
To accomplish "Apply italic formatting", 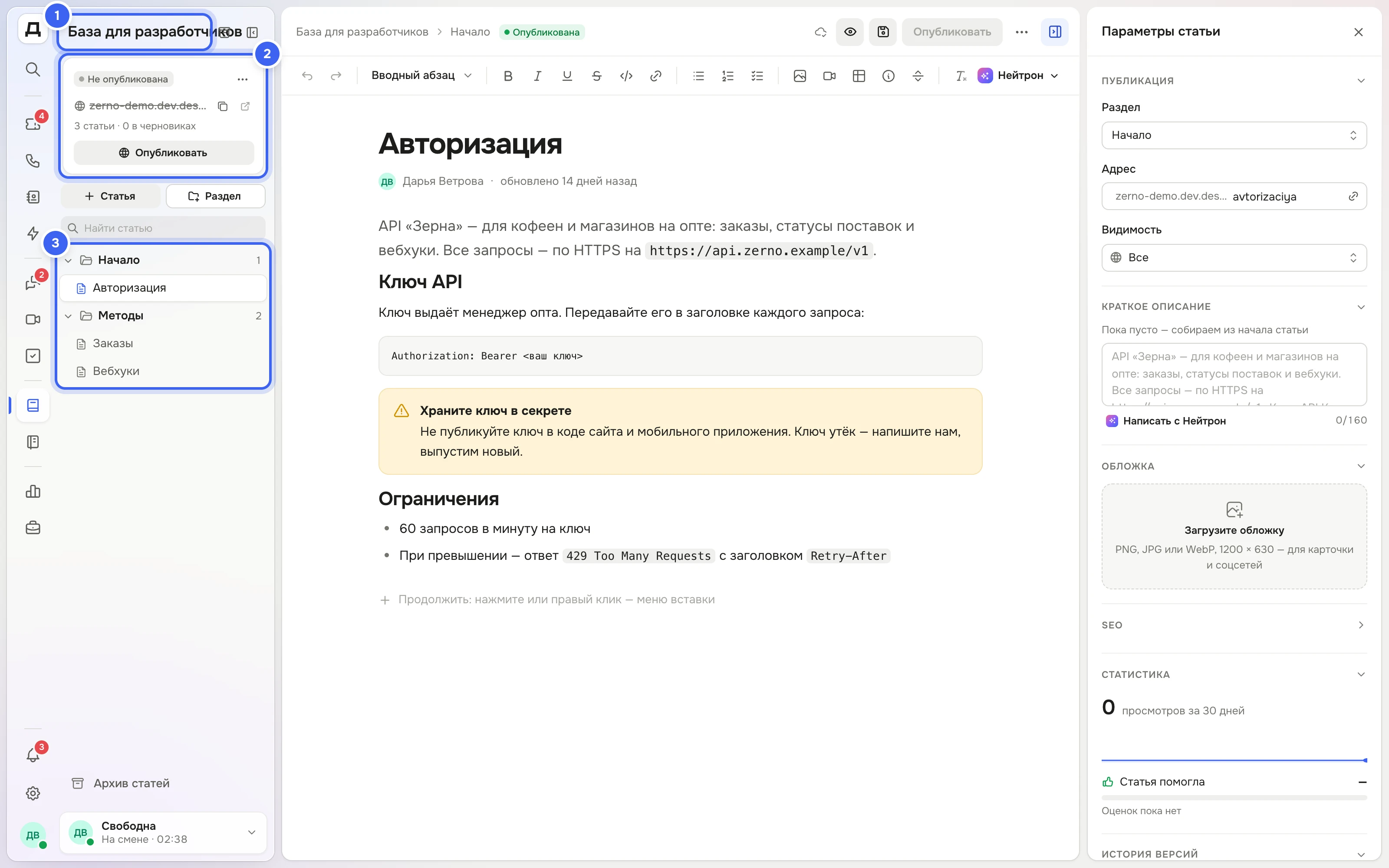I will pos(537,76).
